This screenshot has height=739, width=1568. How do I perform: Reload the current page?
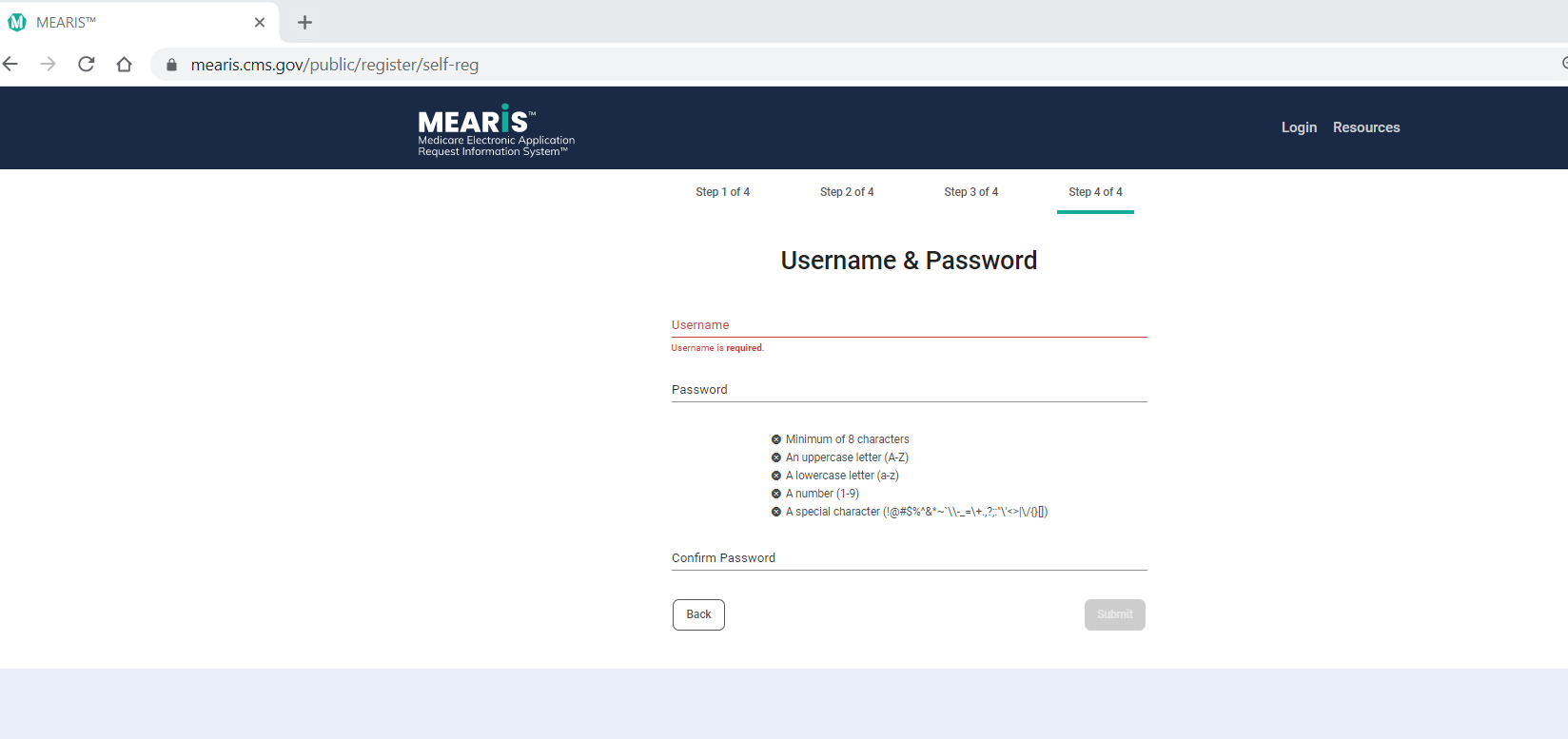pos(86,64)
